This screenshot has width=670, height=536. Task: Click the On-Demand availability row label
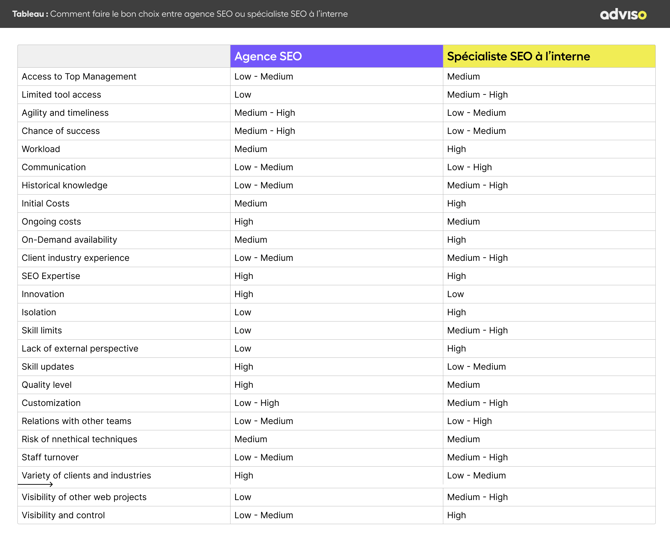click(x=69, y=240)
